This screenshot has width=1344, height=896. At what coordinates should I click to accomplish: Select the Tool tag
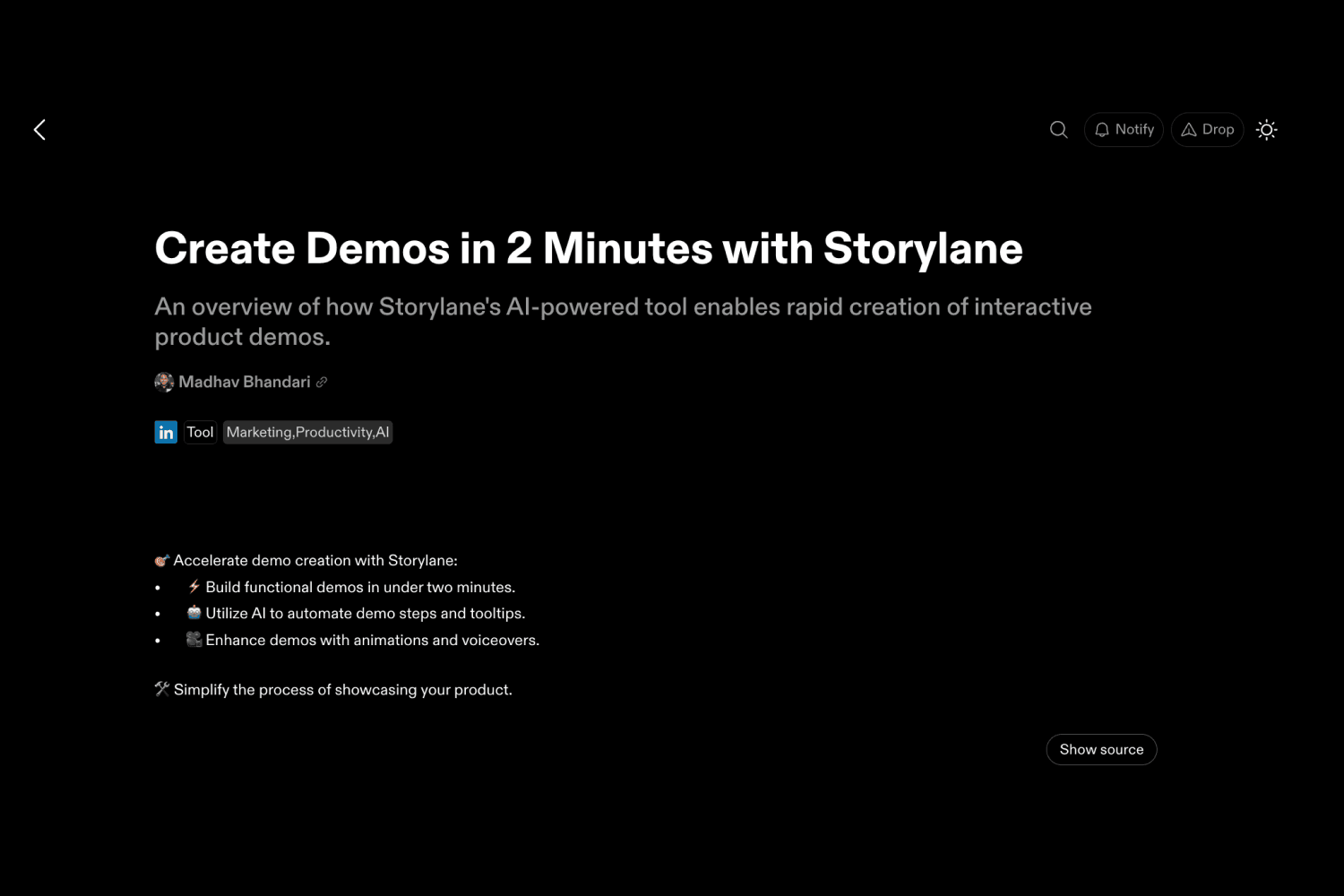(201, 433)
